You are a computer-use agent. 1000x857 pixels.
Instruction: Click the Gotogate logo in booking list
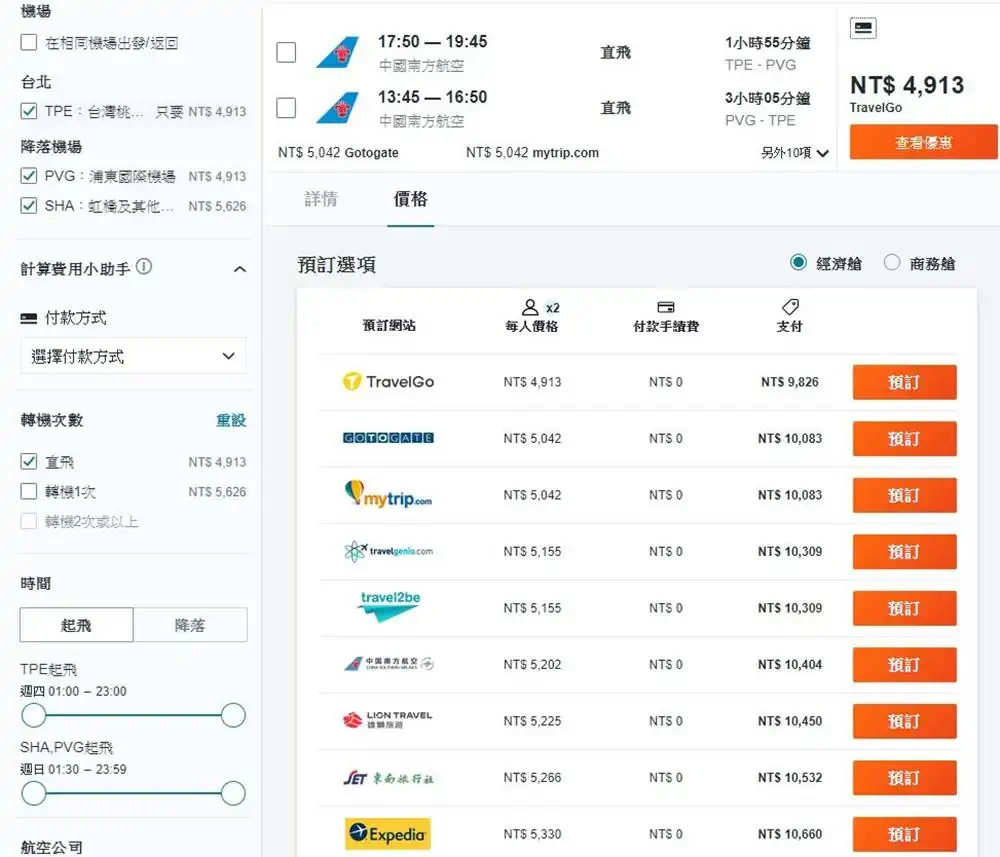[x=388, y=438]
